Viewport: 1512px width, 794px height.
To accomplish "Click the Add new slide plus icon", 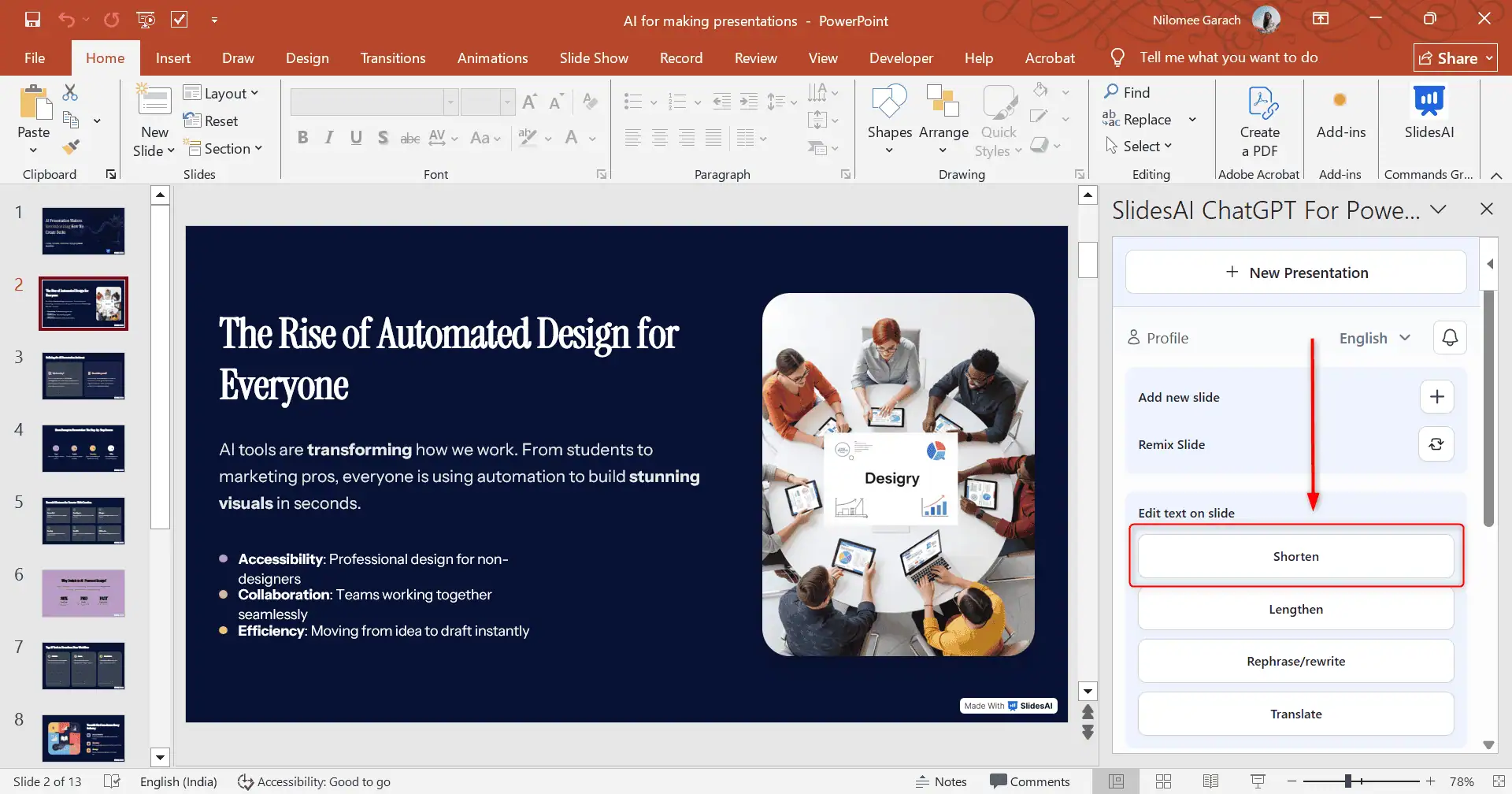I will pos(1436,396).
